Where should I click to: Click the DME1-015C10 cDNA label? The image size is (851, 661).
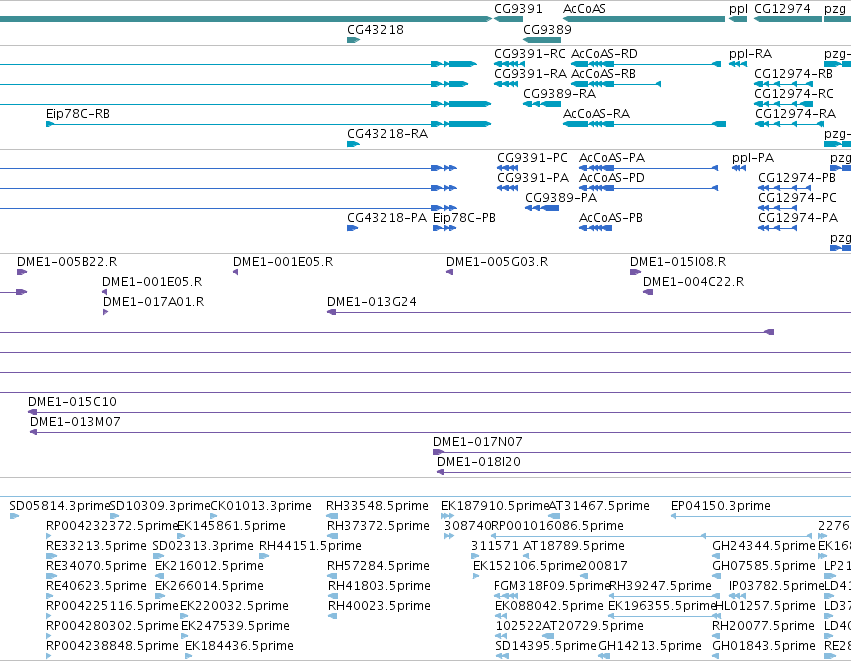(x=72, y=402)
